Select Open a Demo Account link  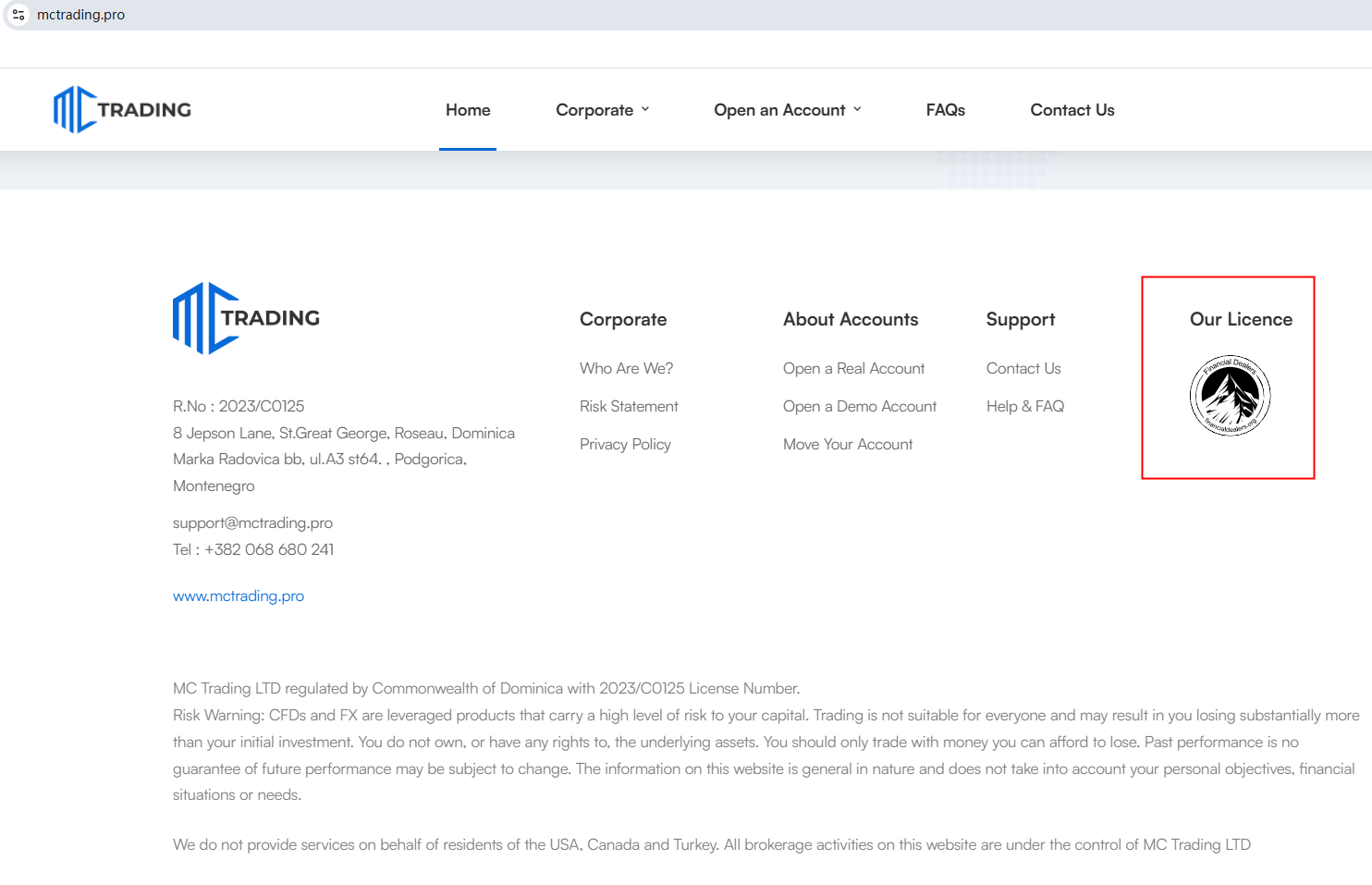(859, 406)
